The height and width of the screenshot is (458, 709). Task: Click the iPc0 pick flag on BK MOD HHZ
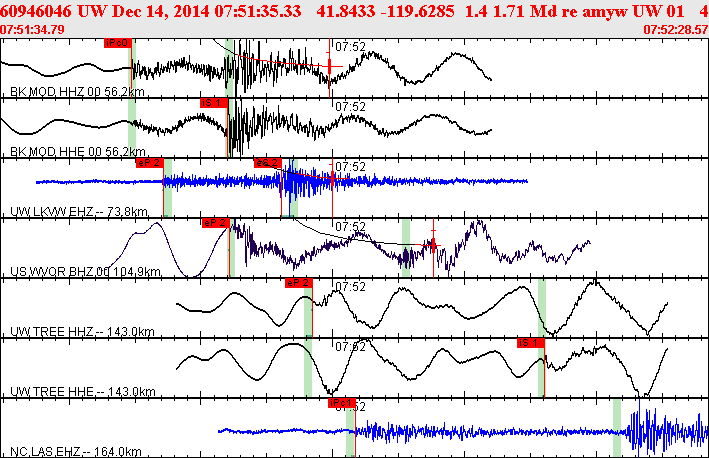tap(118, 43)
